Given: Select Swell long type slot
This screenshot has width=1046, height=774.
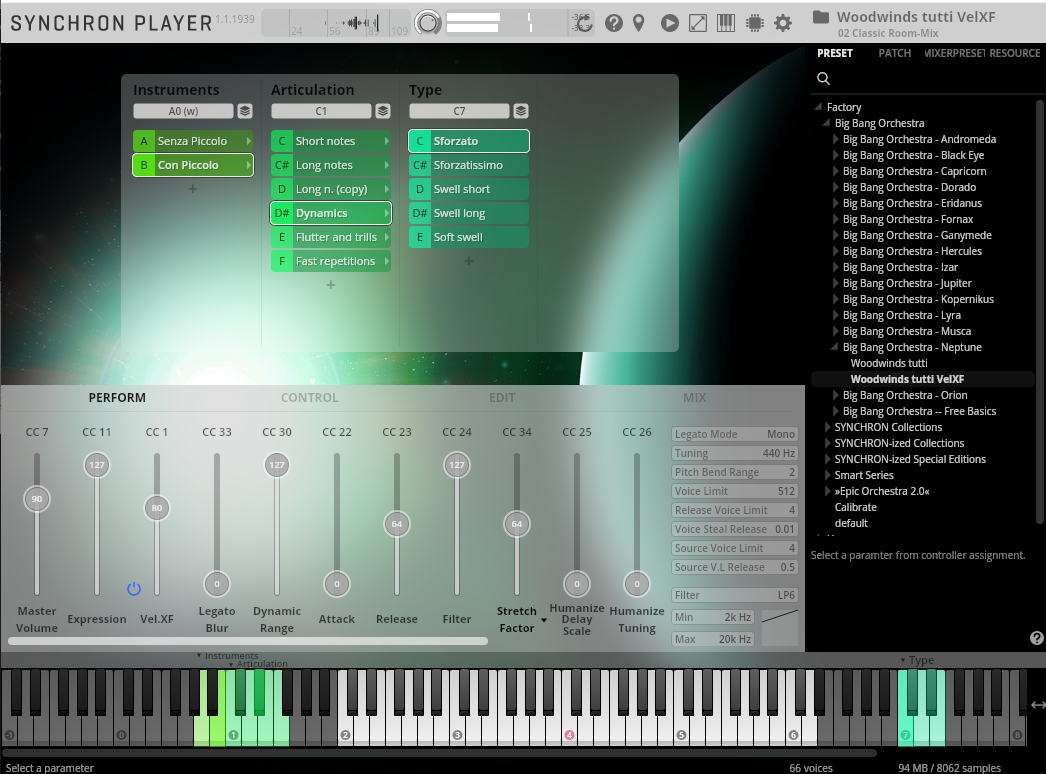Looking at the screenshot, I should [x=469, y=213].
